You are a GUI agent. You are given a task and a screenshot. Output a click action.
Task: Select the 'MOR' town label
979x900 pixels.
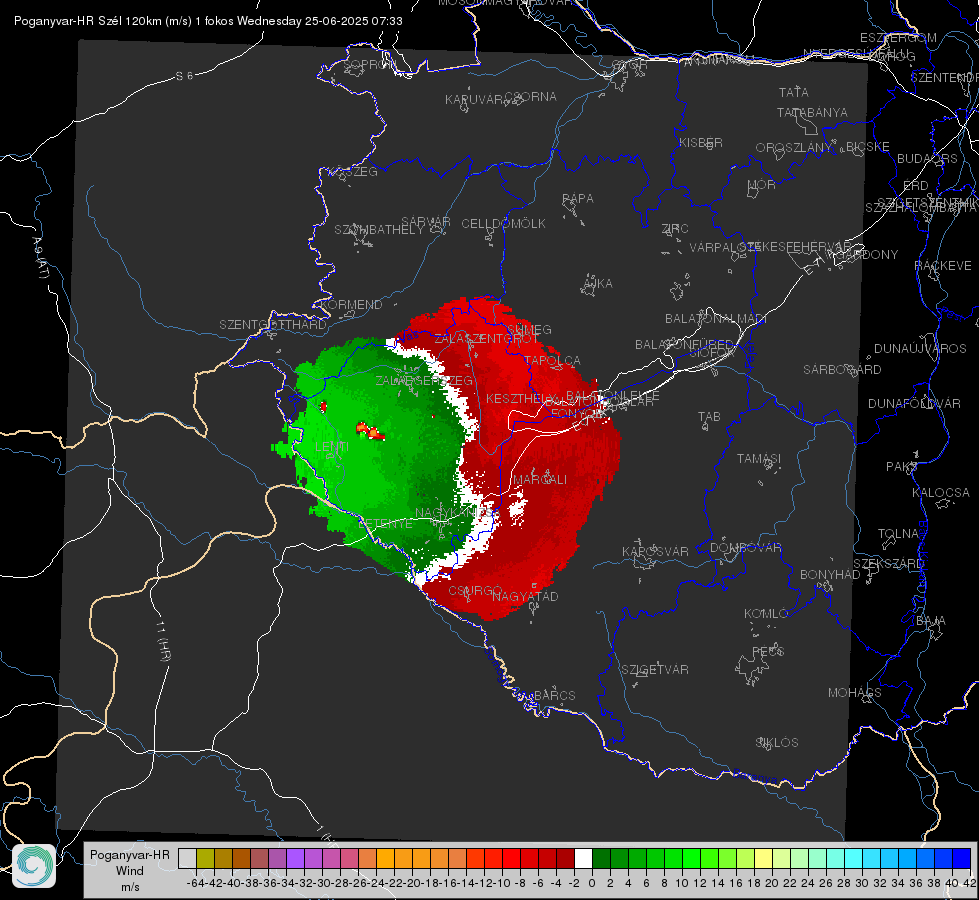coord(762,184)
